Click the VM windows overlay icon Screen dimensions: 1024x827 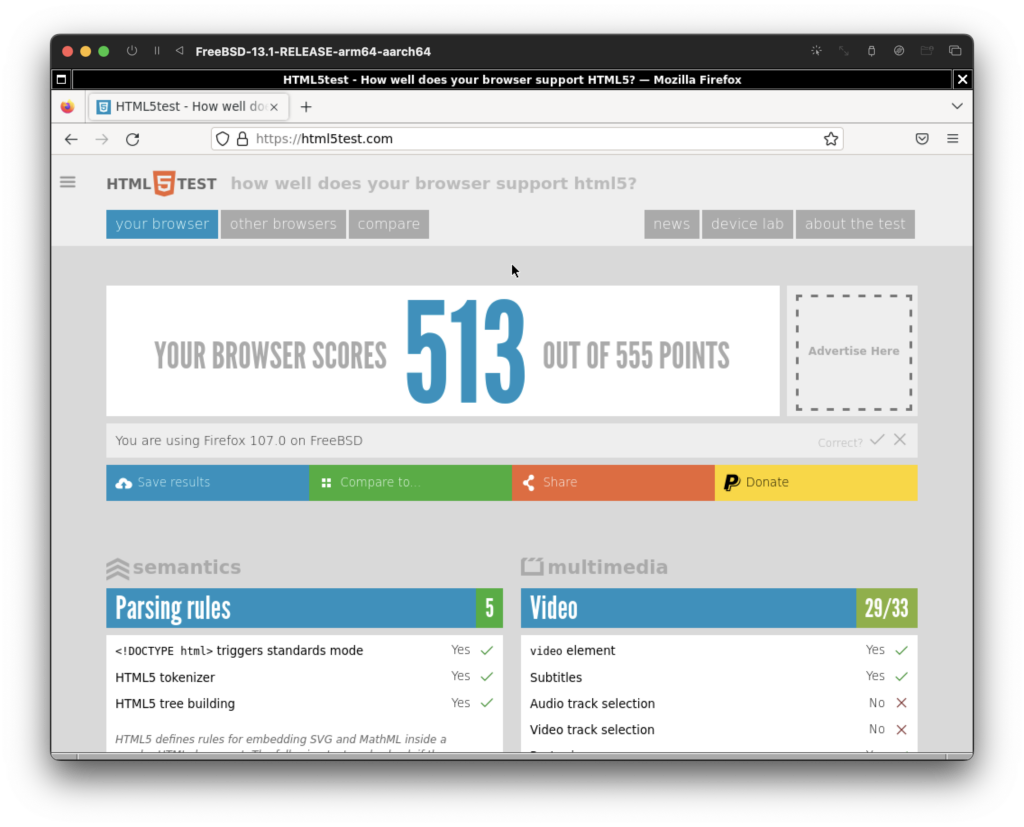[x=955, y=50]
